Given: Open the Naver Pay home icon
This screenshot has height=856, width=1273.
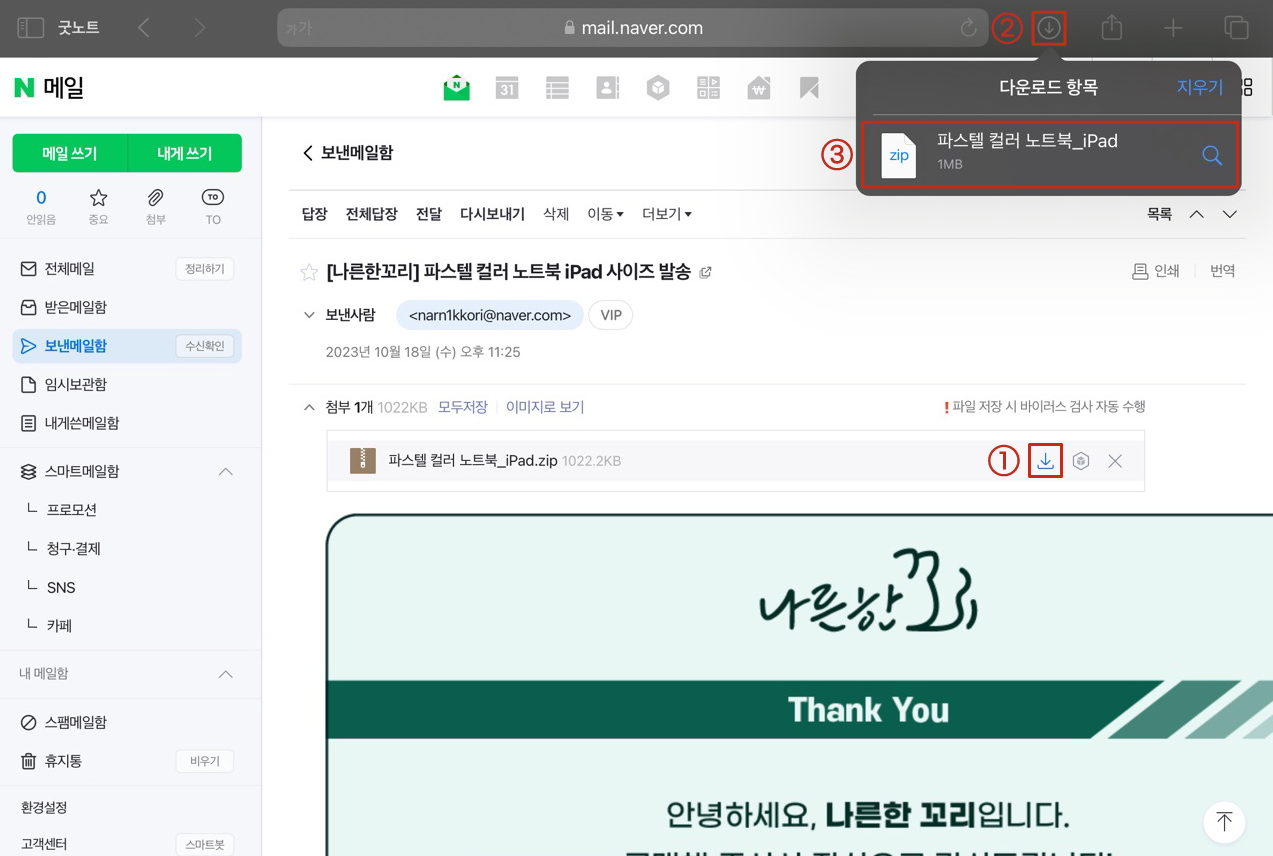Looking at the screenshot, I should pyautogui.click(x=758, y=87).
